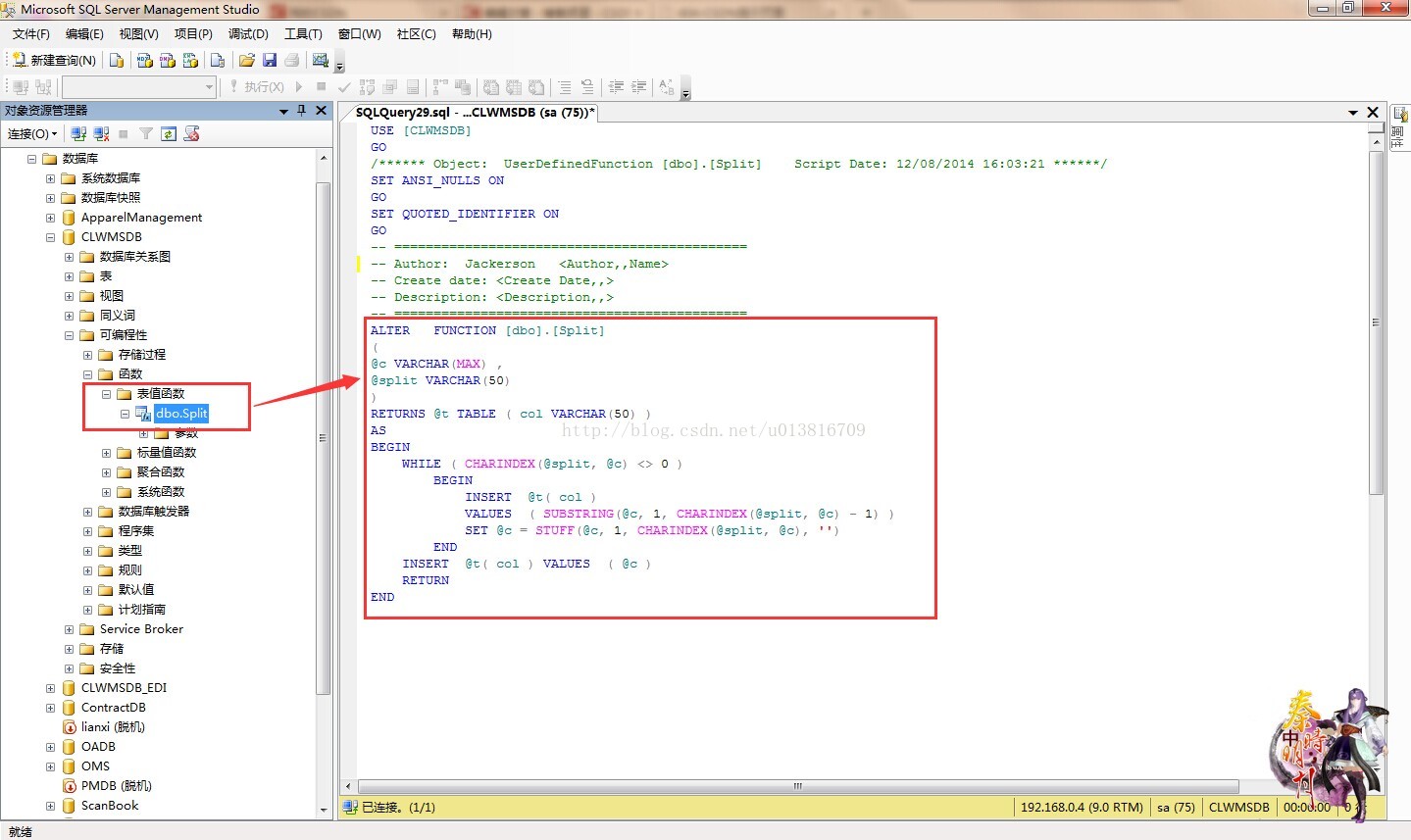Image resolution: width=1411 pixels, height=840 pixels.
Task: Click the 192.168.0.4 (9.0 RTM) server status text
Action: (x=1082, y=808)
